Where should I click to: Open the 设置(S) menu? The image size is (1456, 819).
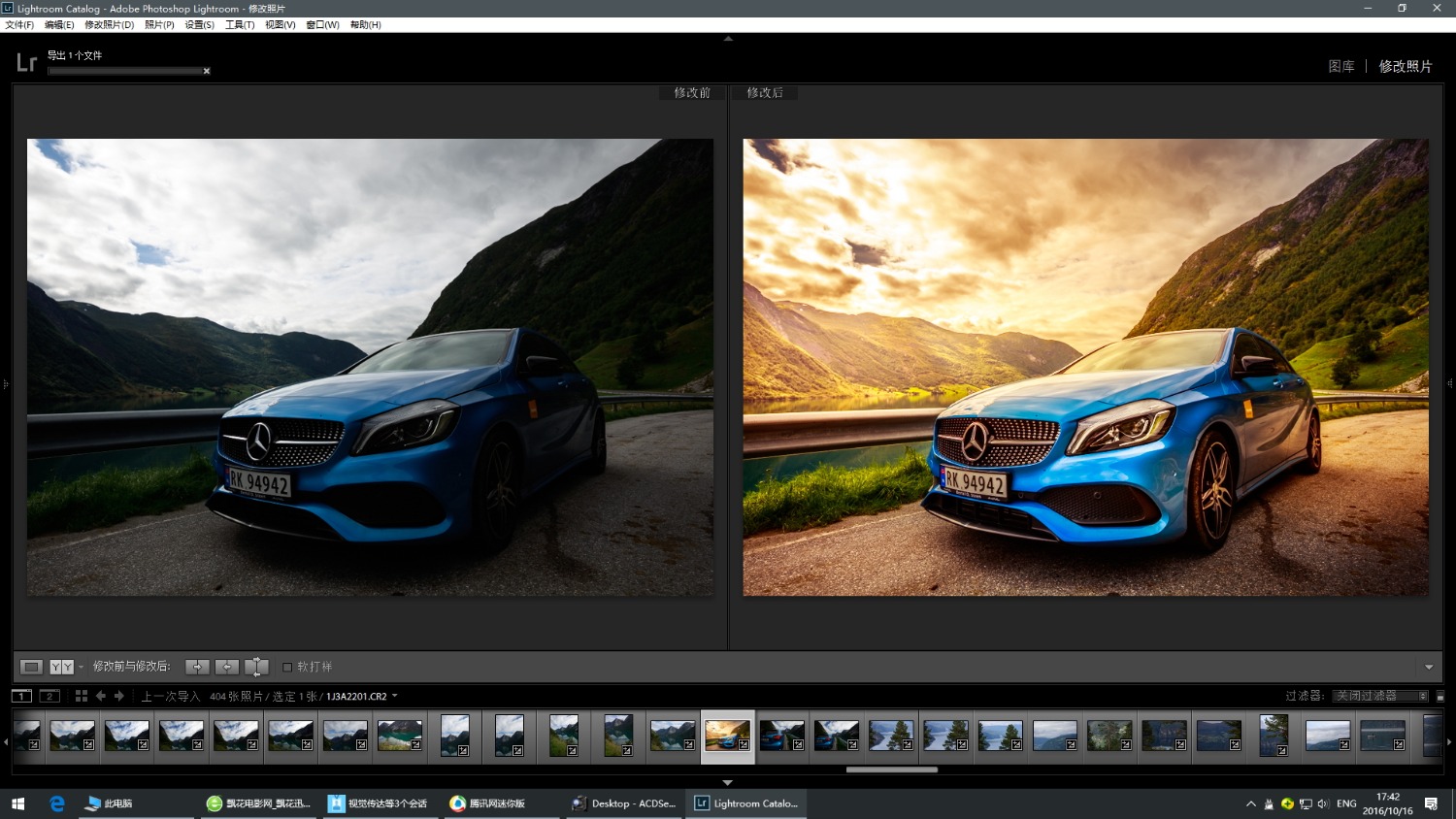click(x=200, y=25)
